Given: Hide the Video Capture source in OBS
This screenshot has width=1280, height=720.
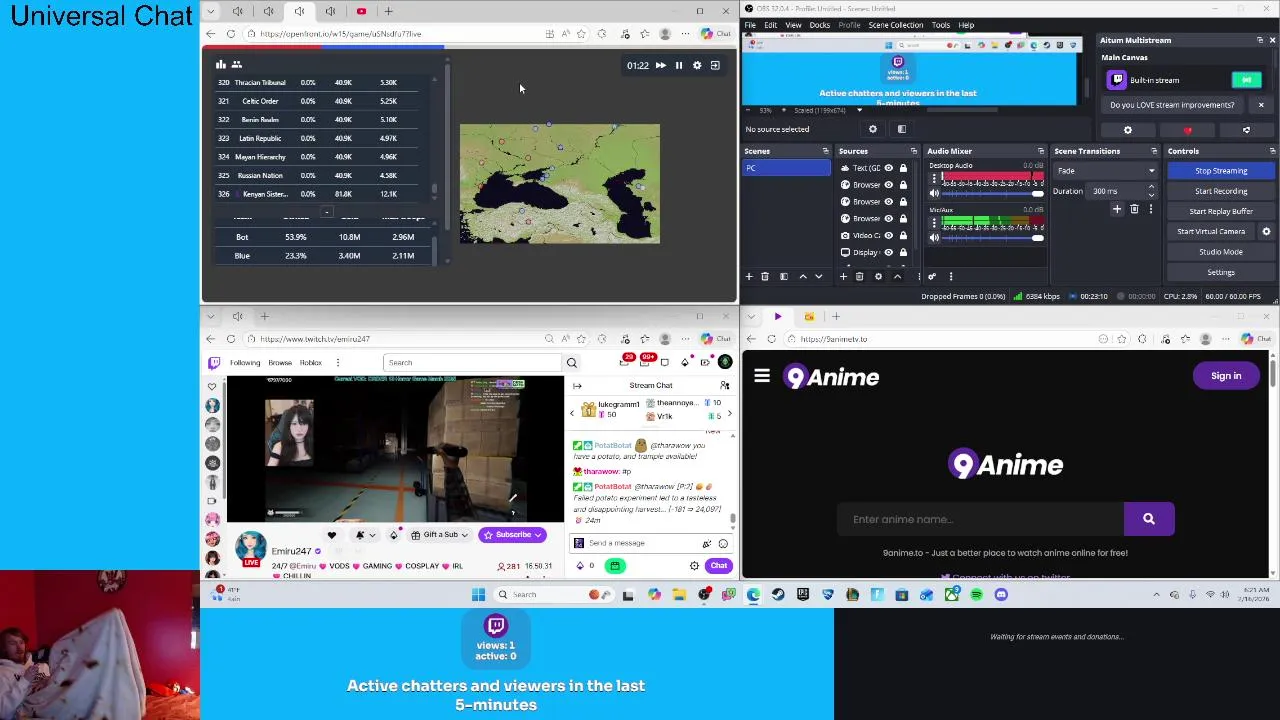Looking at the screenshot, I should click(x=888, y=235).
